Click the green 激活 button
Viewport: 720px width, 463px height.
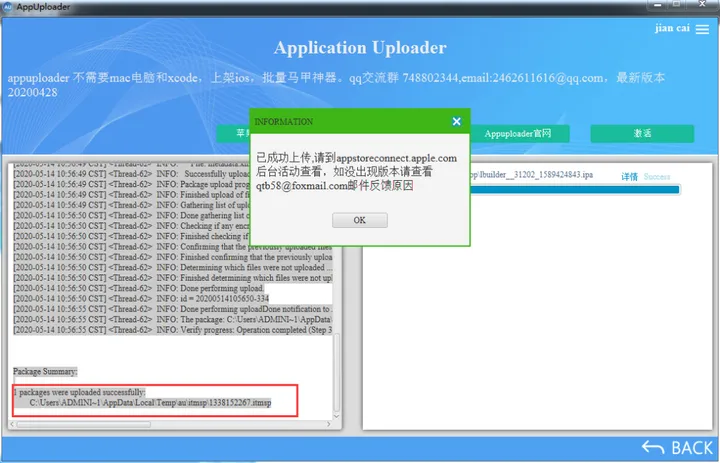[642, 134]
